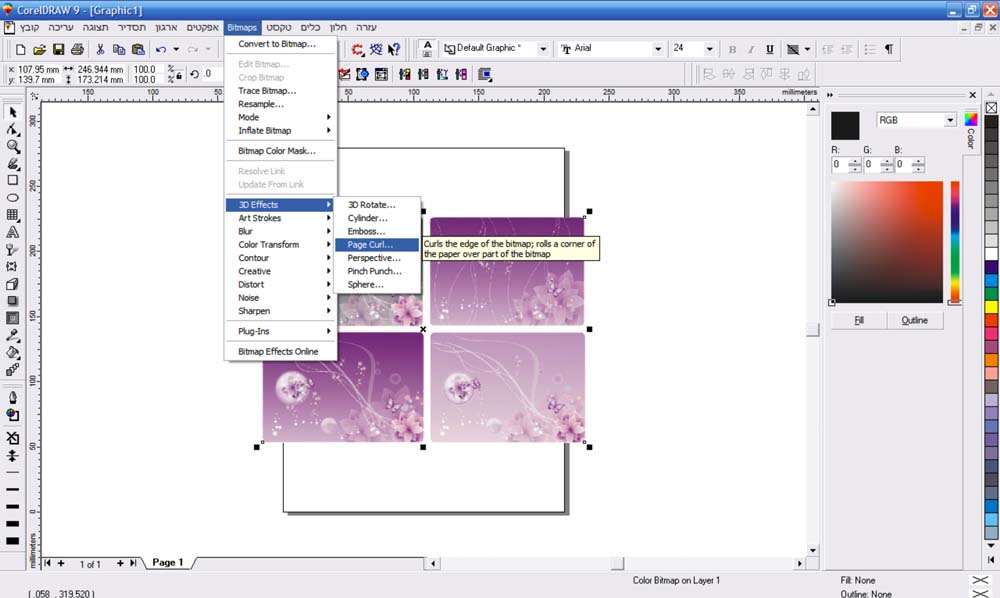Open the RGB color model dropdown
The width and height of the screenshot is (1000, 598).
950,120
